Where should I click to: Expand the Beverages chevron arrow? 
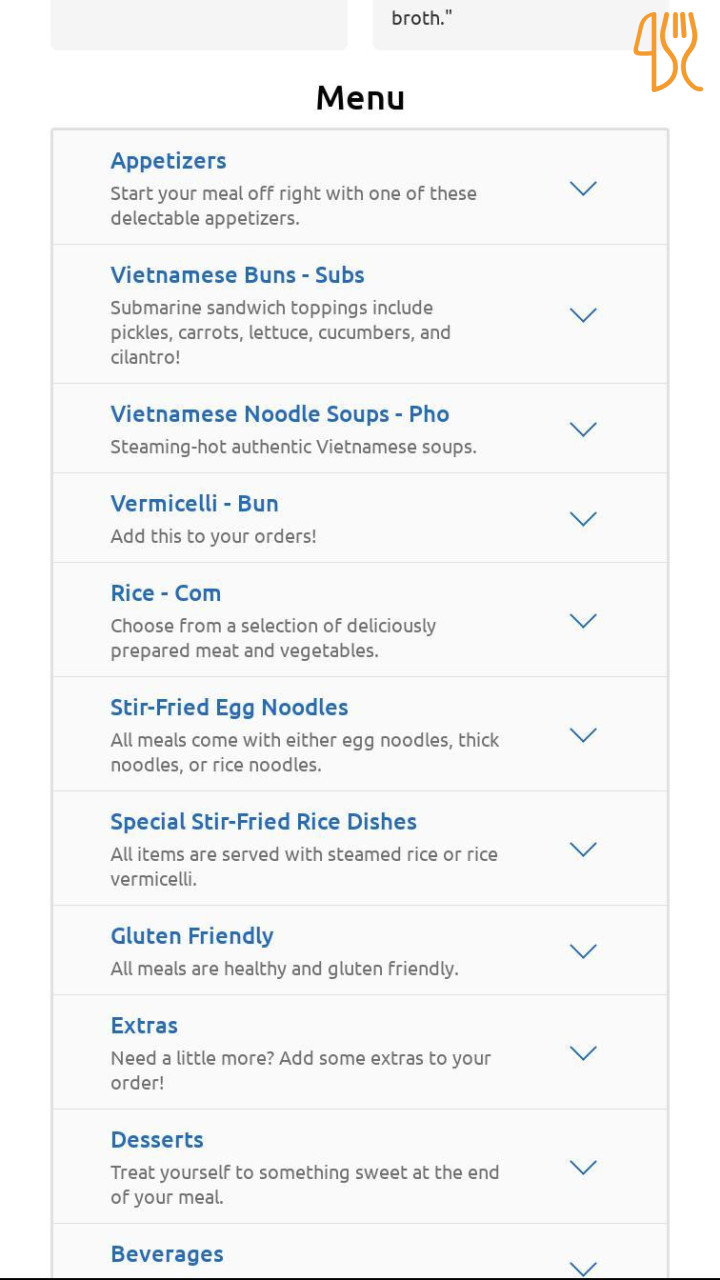click(582, 1267)
